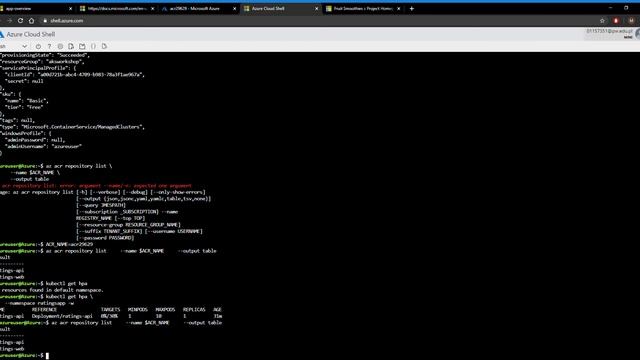Open the browser profile avatar
This screenshot has height=360, width=640.
[x=631, y=20]
